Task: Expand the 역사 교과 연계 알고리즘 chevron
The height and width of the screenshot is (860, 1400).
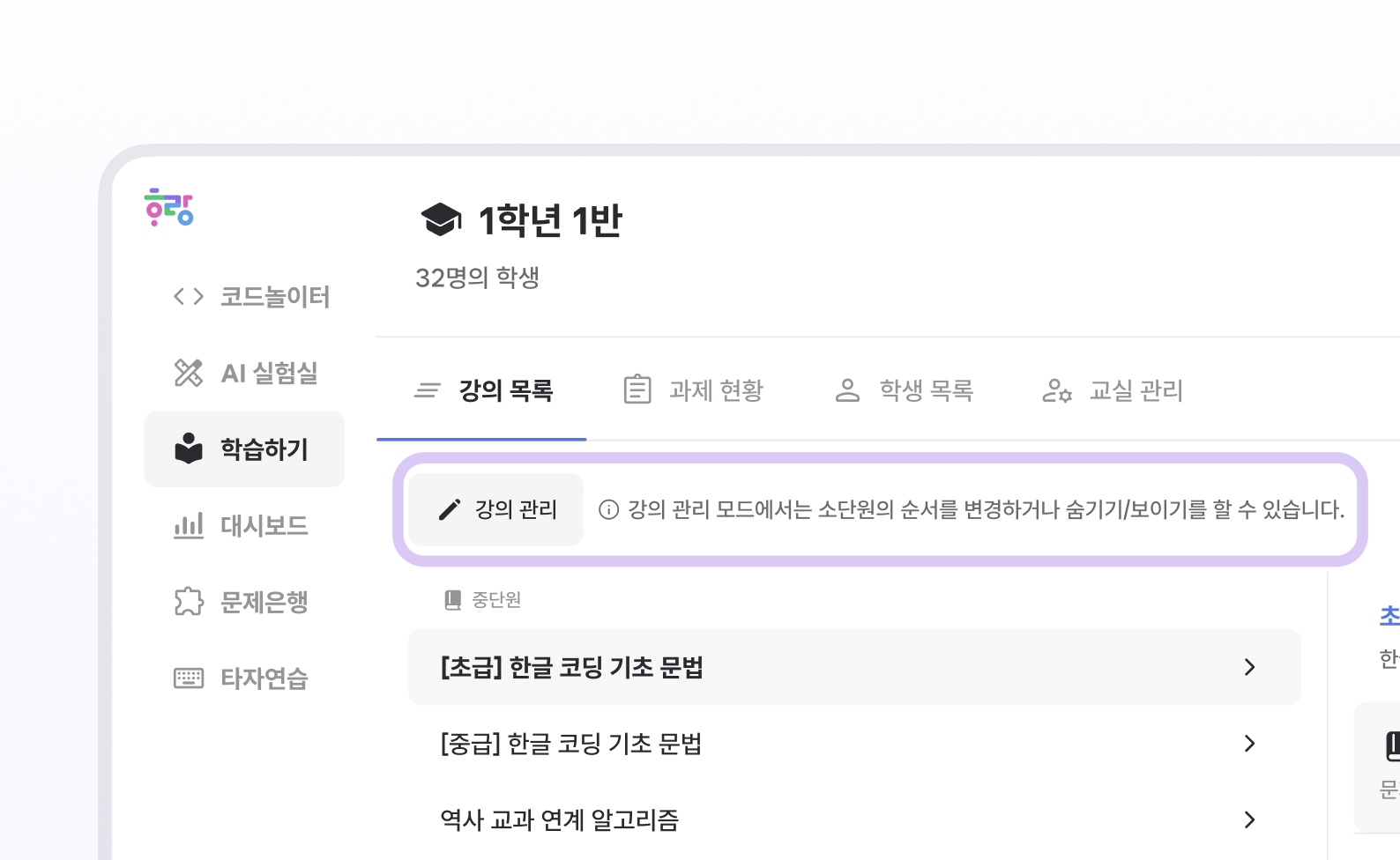Action: pyautogui.click(x=1249, y=819)
